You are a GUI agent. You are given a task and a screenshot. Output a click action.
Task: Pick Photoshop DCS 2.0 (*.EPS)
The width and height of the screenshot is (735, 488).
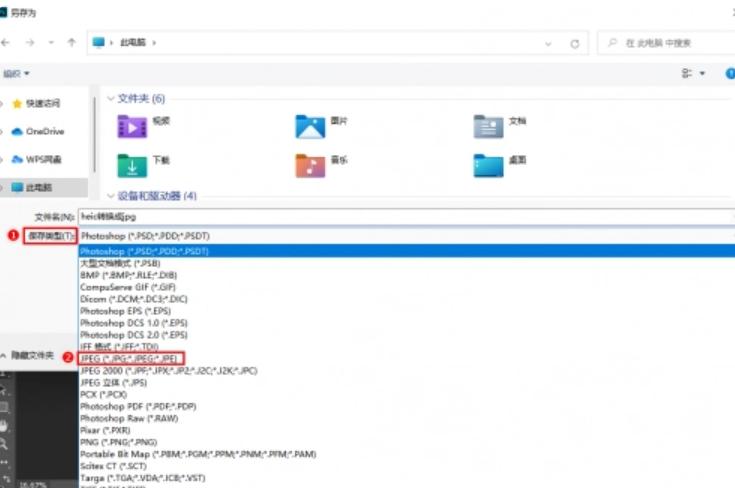(134, 335)
